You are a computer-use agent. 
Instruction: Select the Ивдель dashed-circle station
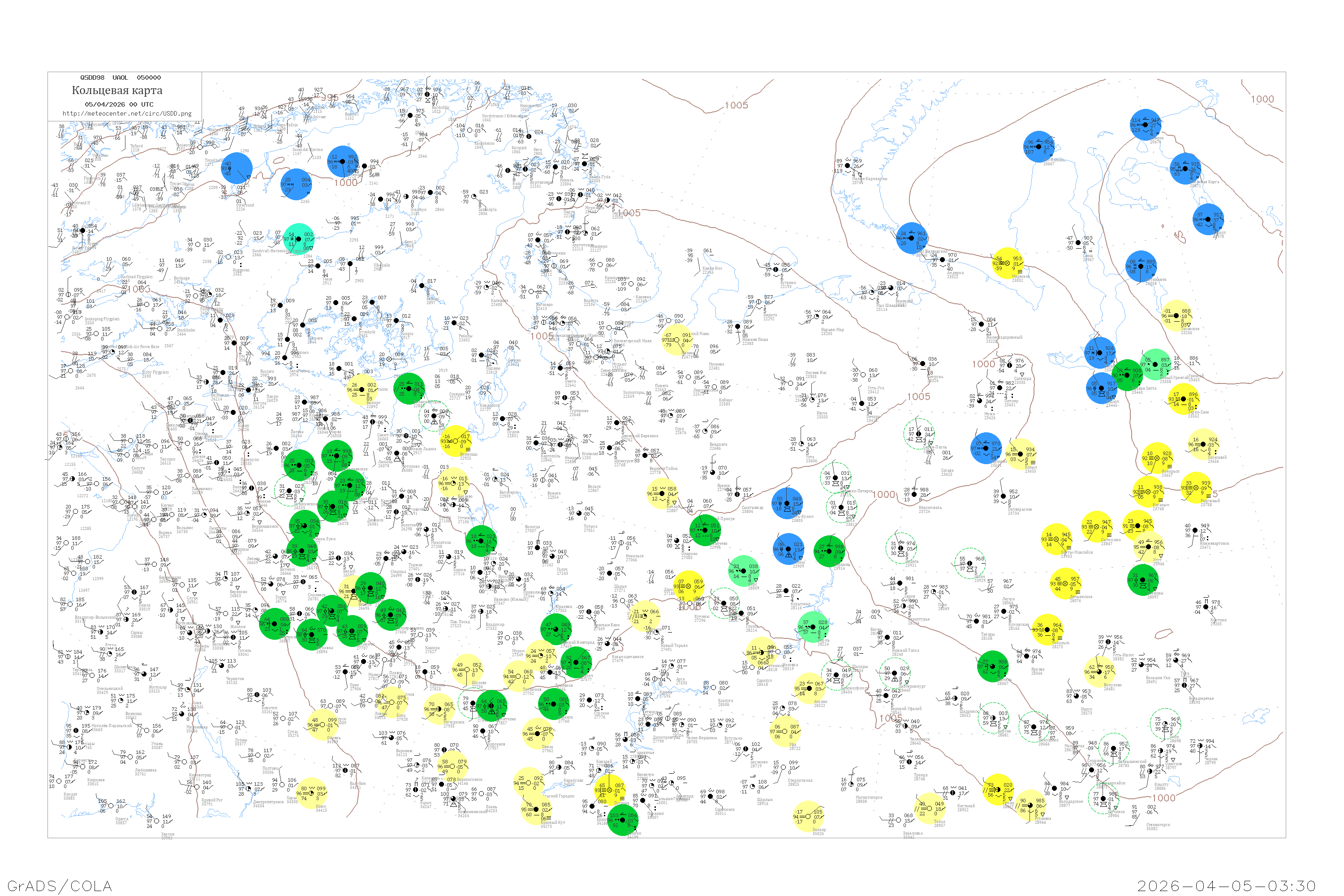click(x=900, y=547)
